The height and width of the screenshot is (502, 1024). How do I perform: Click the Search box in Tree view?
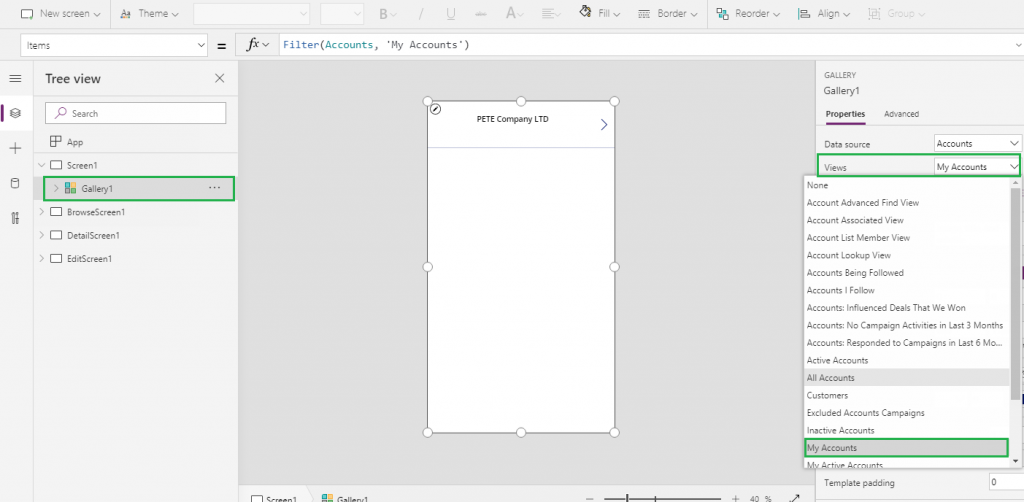pos(135,114)
